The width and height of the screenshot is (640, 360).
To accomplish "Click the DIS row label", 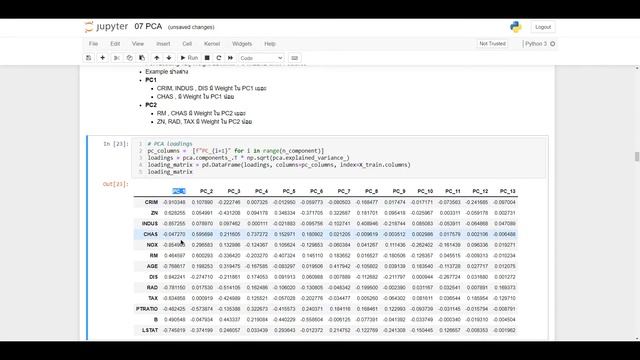I will [x=153, y=277].
